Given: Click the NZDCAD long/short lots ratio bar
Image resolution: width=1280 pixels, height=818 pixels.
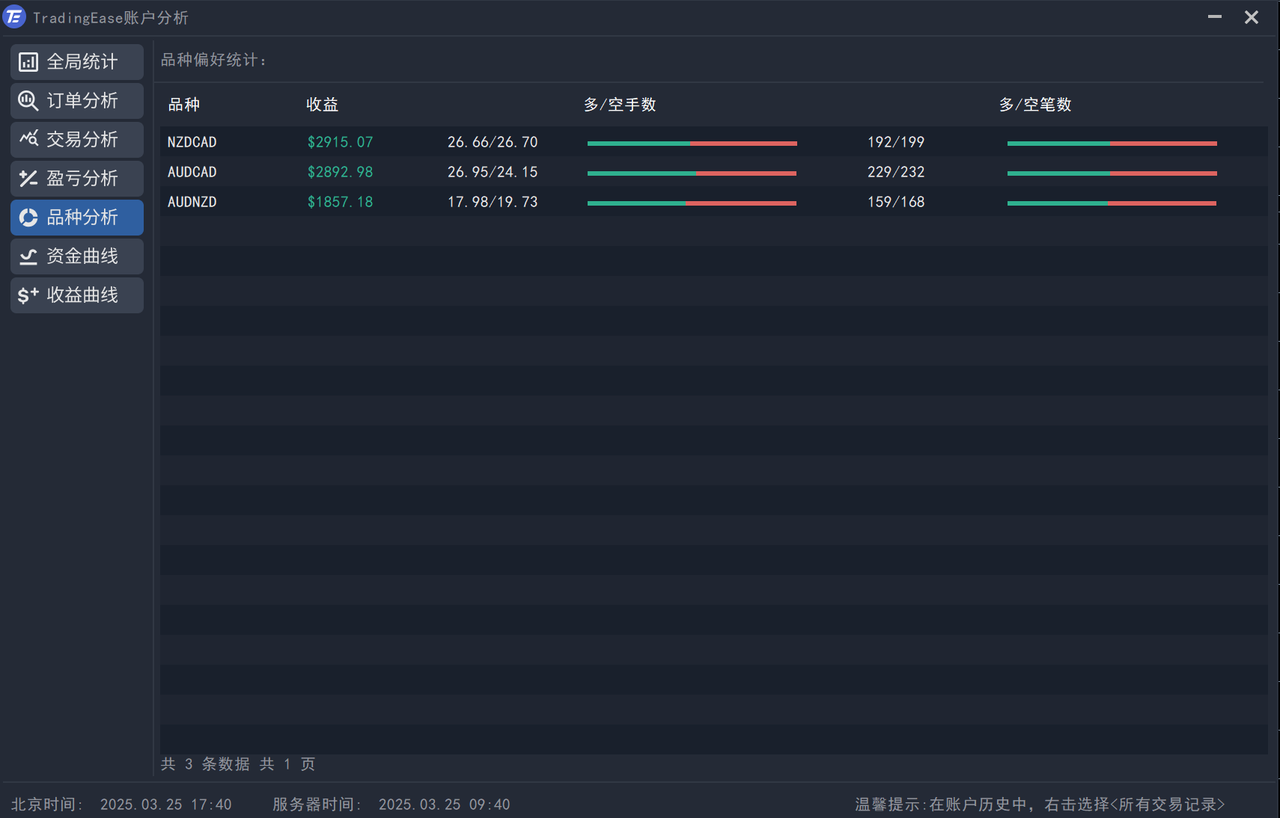Looking at the screenshot, I should click(692, 143).
